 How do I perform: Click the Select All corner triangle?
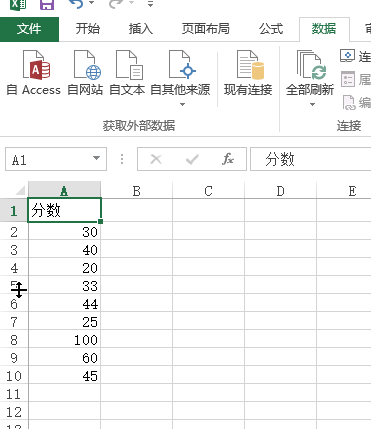19,190
